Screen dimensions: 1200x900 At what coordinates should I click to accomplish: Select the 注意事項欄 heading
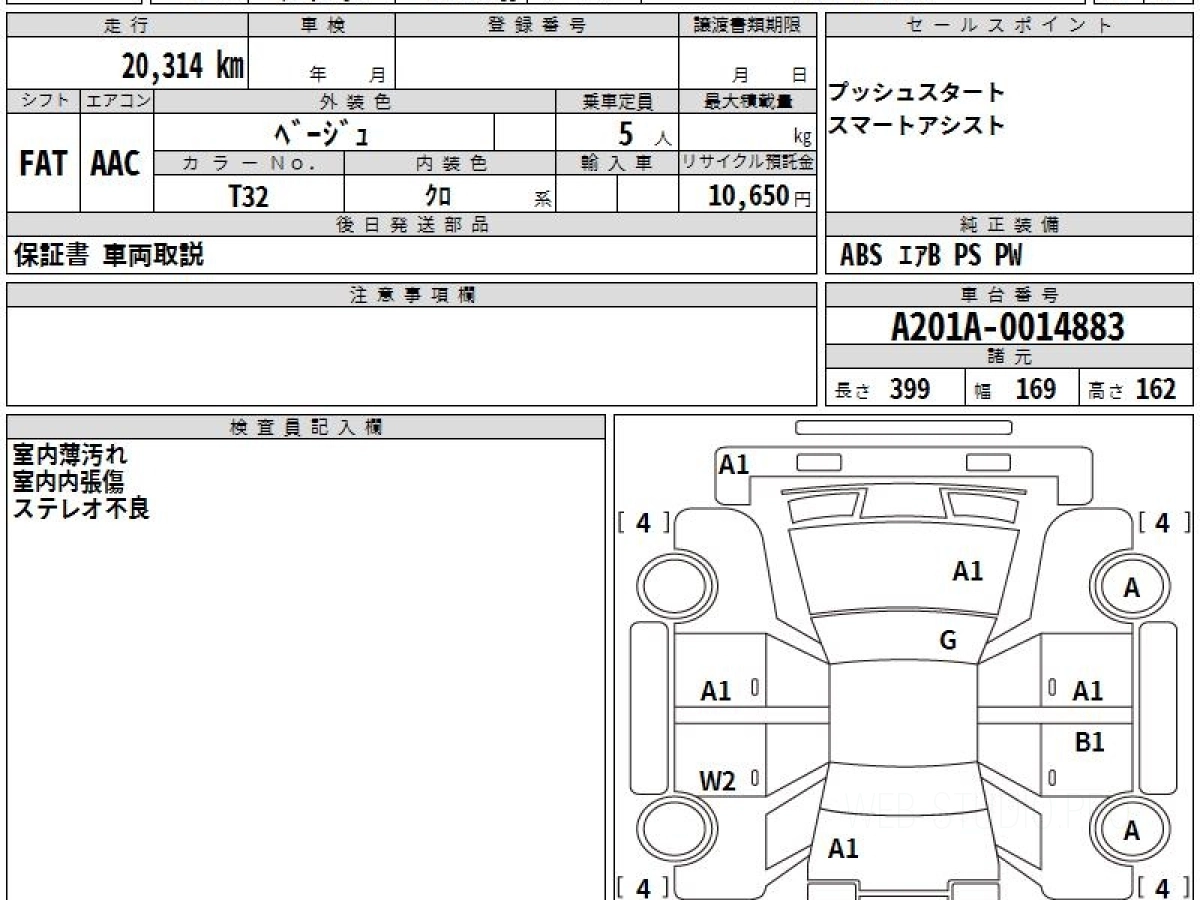point(412,295)
